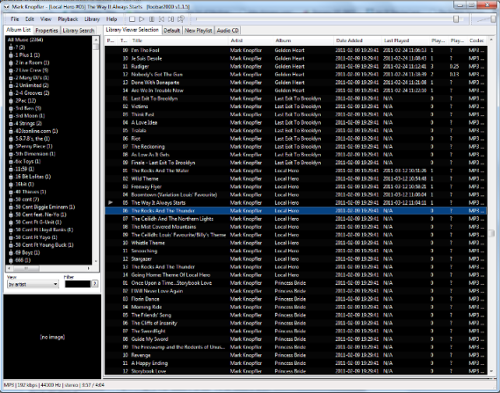
Task: Sort by the Title column header
Action: pyautogui.click(x=179, y=40)
